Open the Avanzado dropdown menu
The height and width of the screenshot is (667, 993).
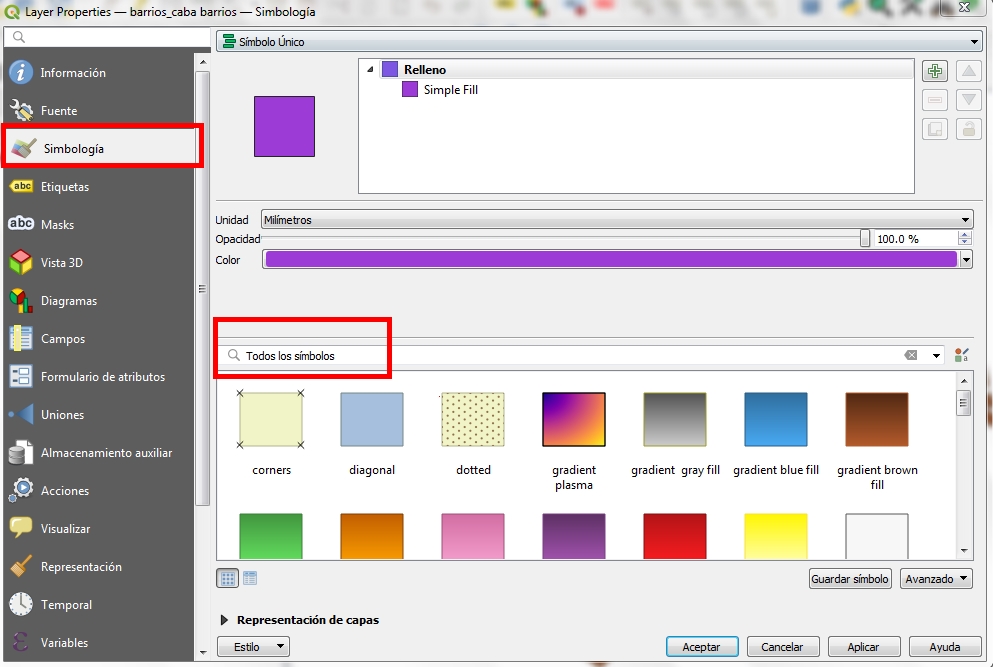(x=936, y=579)
